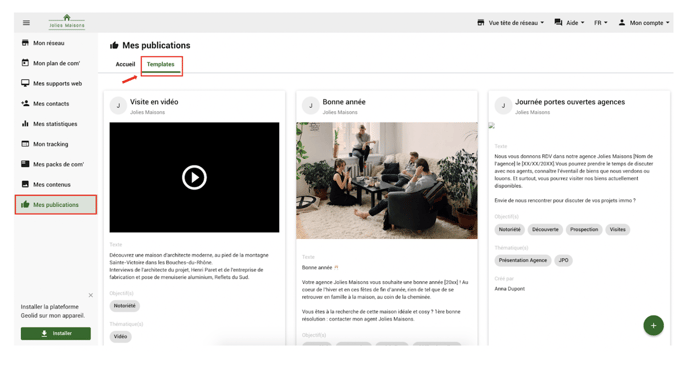688x366 pixels.
Task: Click the Mes supports web monitor icon
Action: coord(25,83)
